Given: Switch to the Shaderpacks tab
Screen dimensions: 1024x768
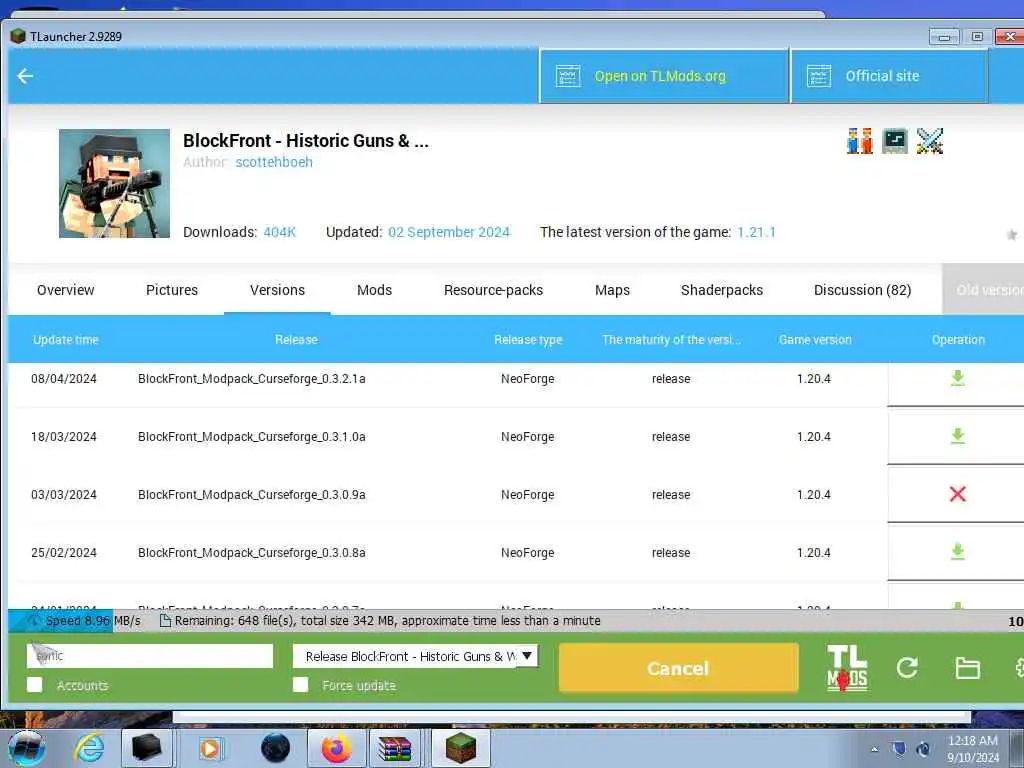Looking at the screenshot, I should coord(722,290).
